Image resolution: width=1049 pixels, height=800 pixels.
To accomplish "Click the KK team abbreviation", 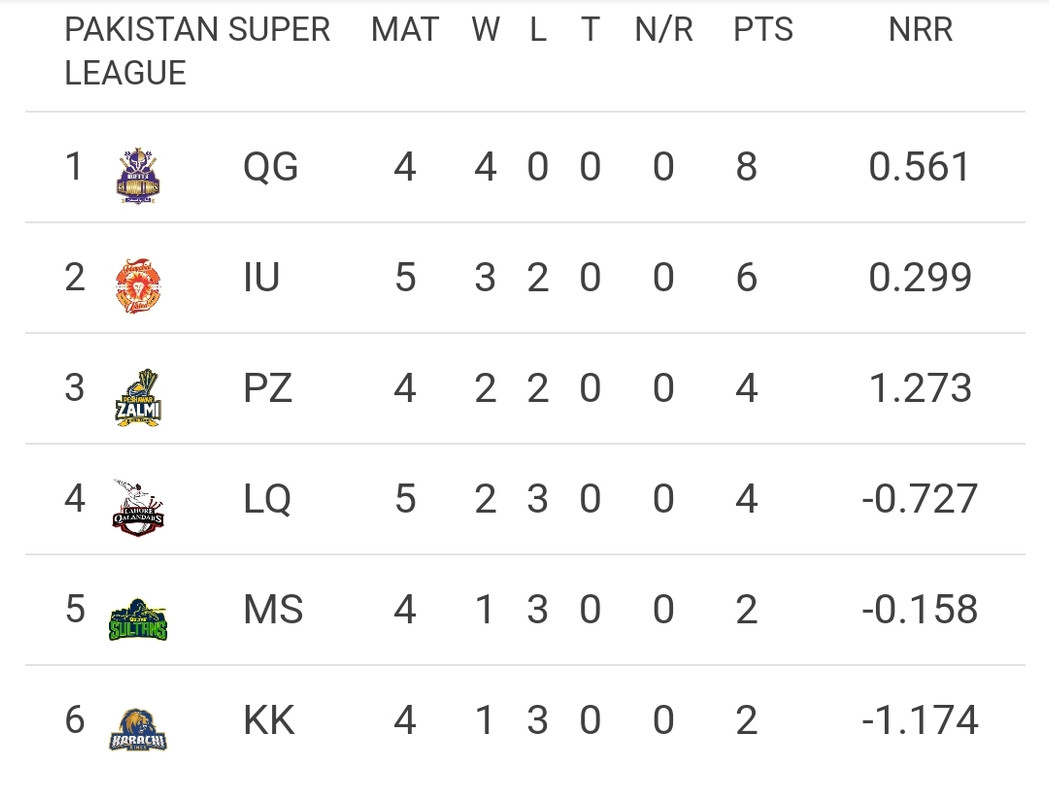I will pyautogui.click(x=269, y=720).
